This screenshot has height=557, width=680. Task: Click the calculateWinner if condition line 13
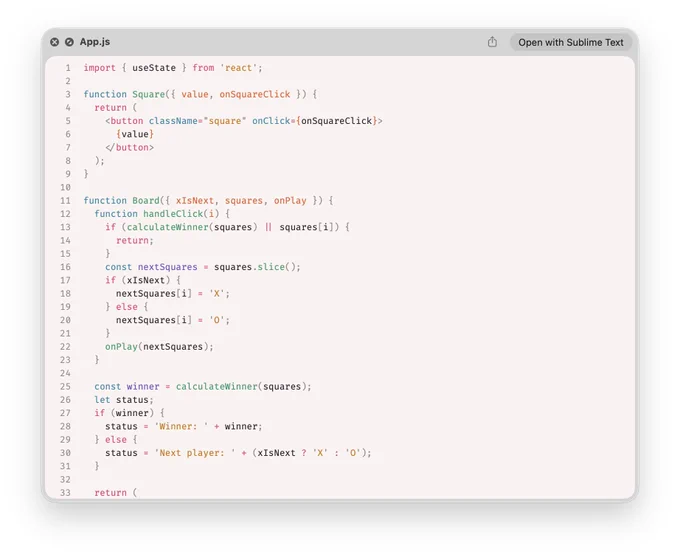227,227
